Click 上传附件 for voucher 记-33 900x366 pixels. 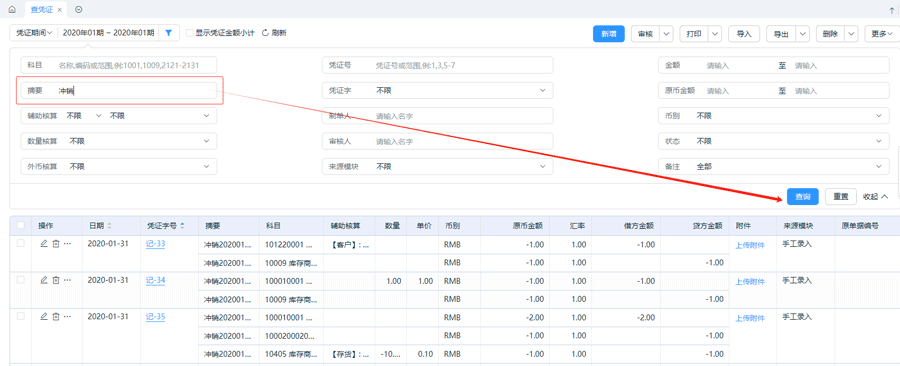click(750, 245)
